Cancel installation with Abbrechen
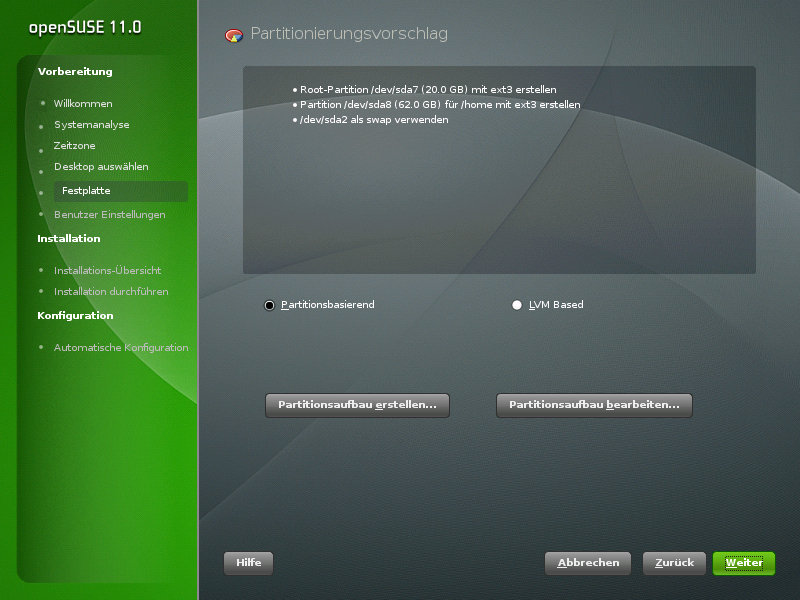This screenshot has height=600, width=800. coord(588,563)
